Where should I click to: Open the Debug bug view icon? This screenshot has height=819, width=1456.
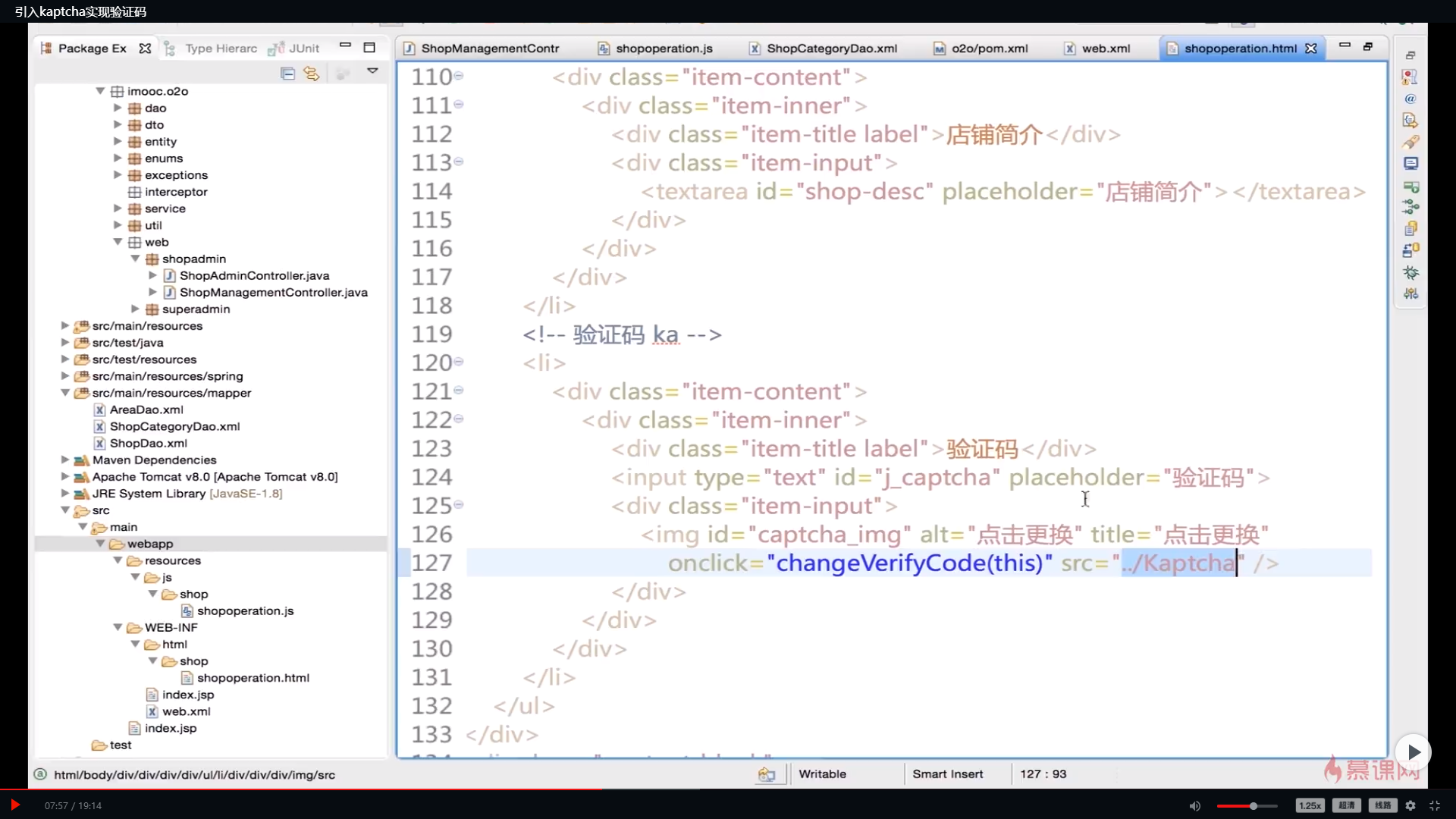point(1410,271)
